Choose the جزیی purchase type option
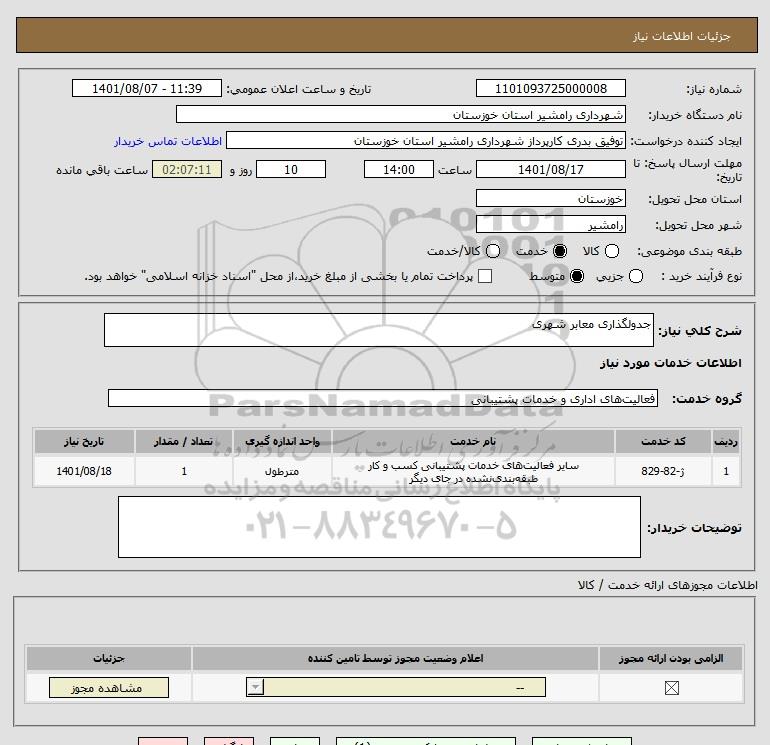 635,276
